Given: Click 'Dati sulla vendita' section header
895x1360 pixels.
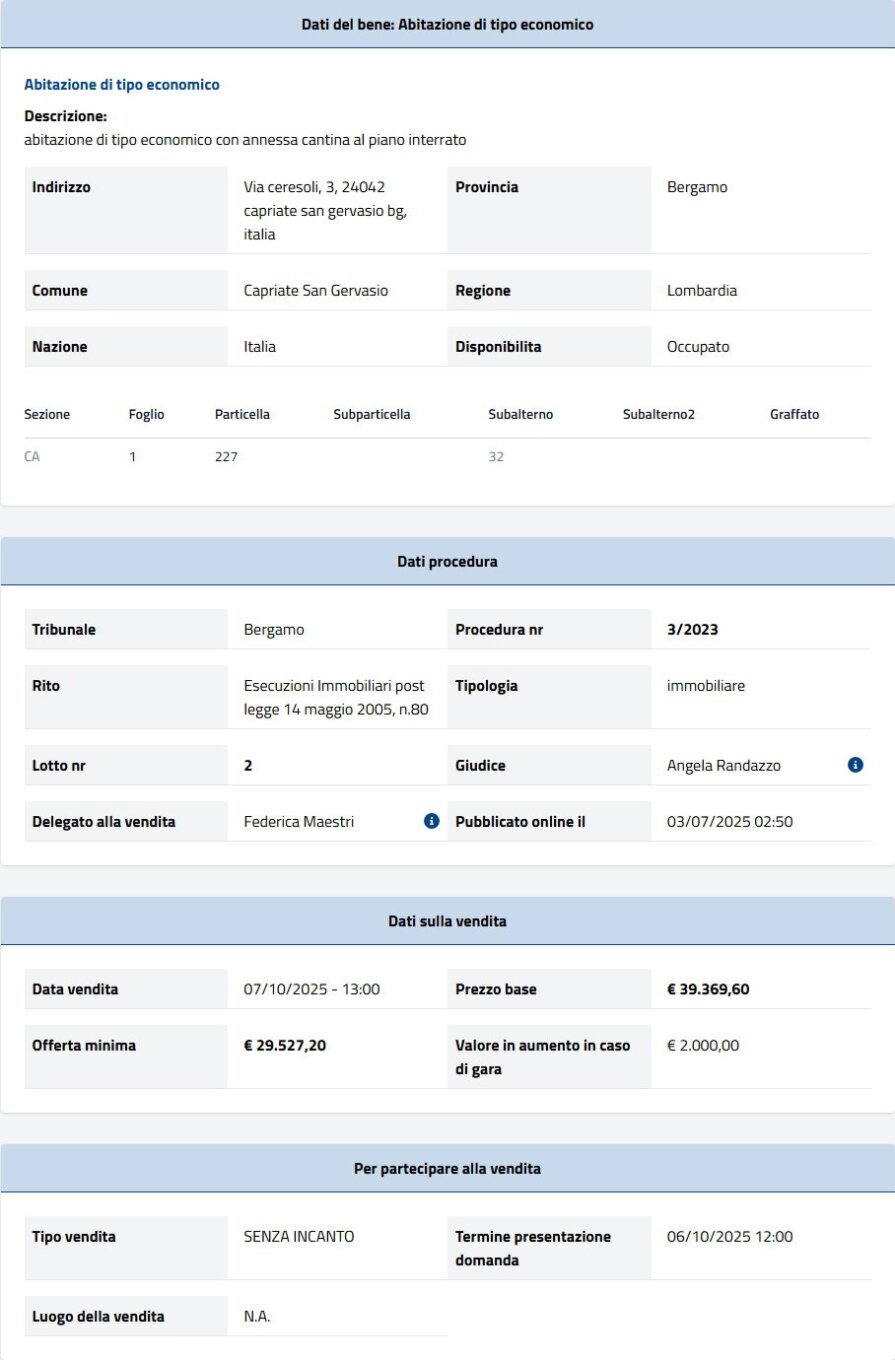Looking at the screenshot, I should click(x=448, y=921).
